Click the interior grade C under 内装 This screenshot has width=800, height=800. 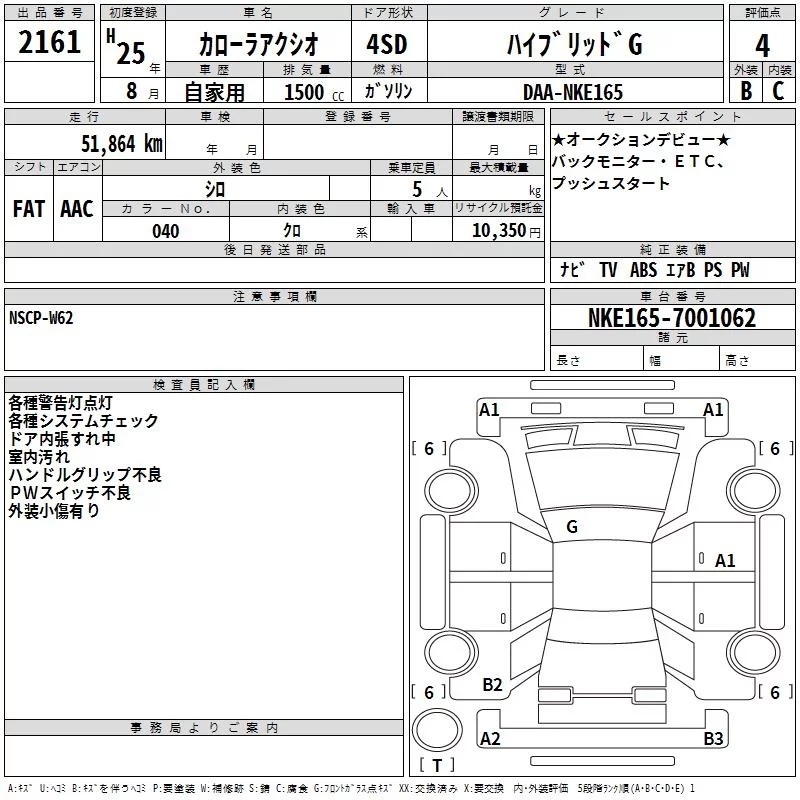point(778,91)
